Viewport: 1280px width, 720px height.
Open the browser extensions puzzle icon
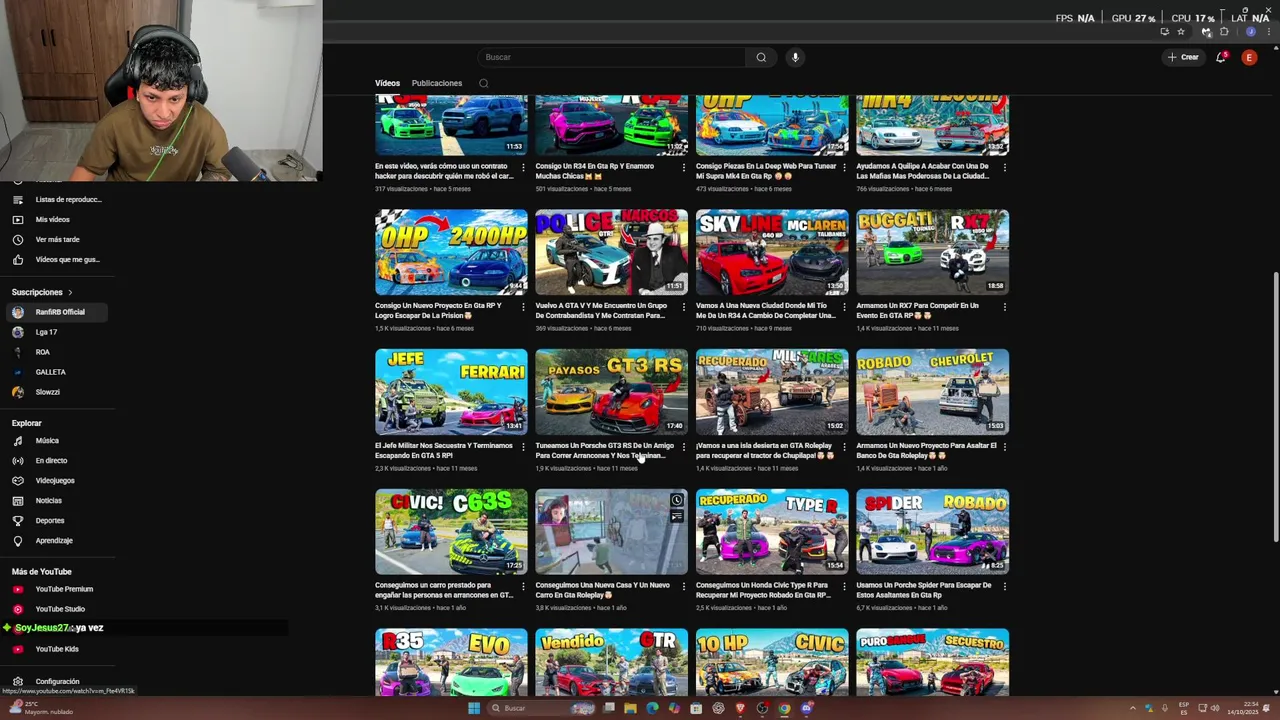(1224, 32)
